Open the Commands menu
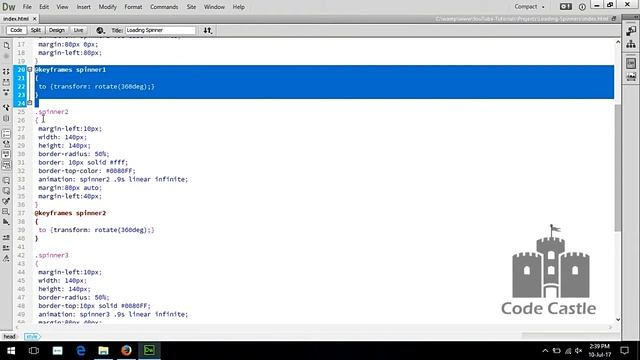Screen dimensions: 640x360 [x=164, y=7]
